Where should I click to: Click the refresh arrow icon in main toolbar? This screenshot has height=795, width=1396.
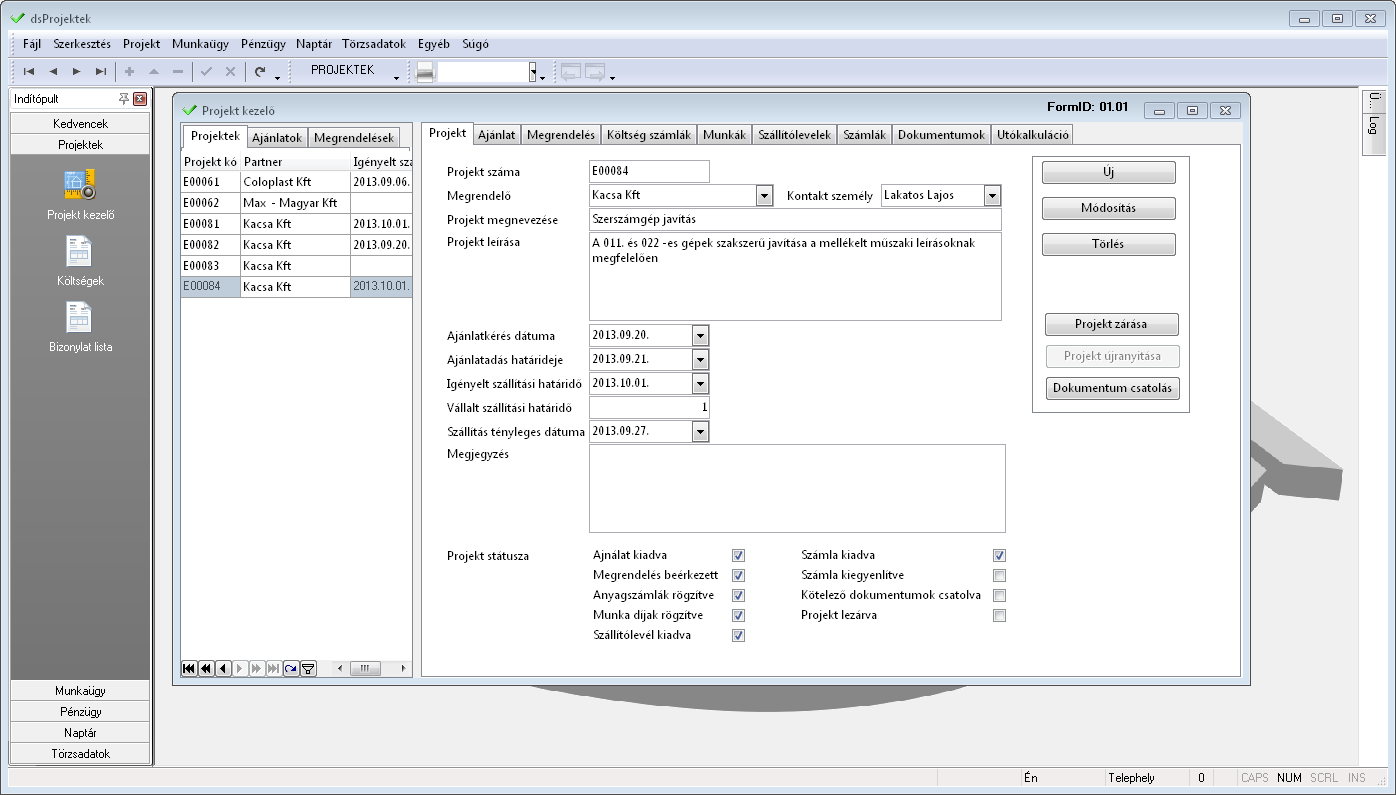[260, 72]
